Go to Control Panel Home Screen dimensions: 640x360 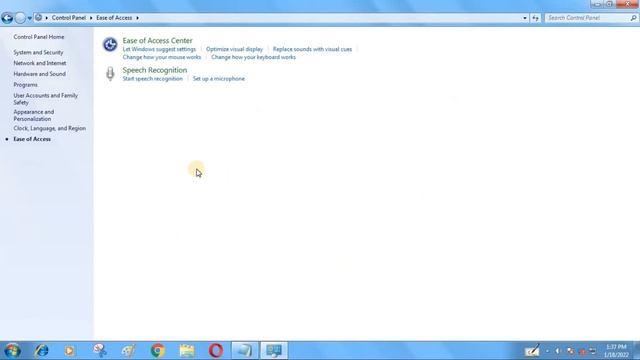(39, 37)
